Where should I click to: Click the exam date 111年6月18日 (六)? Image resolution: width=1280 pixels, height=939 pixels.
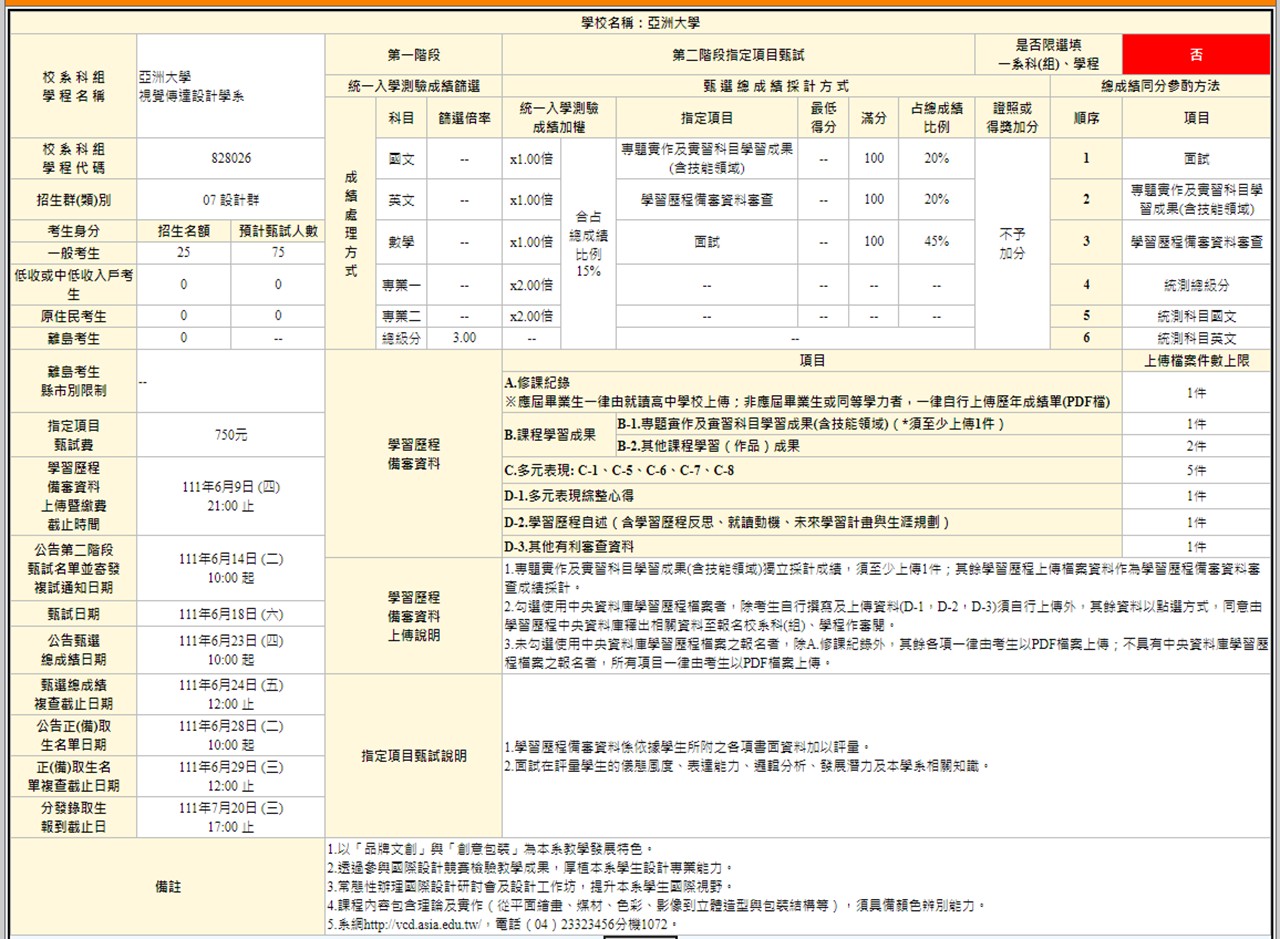pos(231,614)
